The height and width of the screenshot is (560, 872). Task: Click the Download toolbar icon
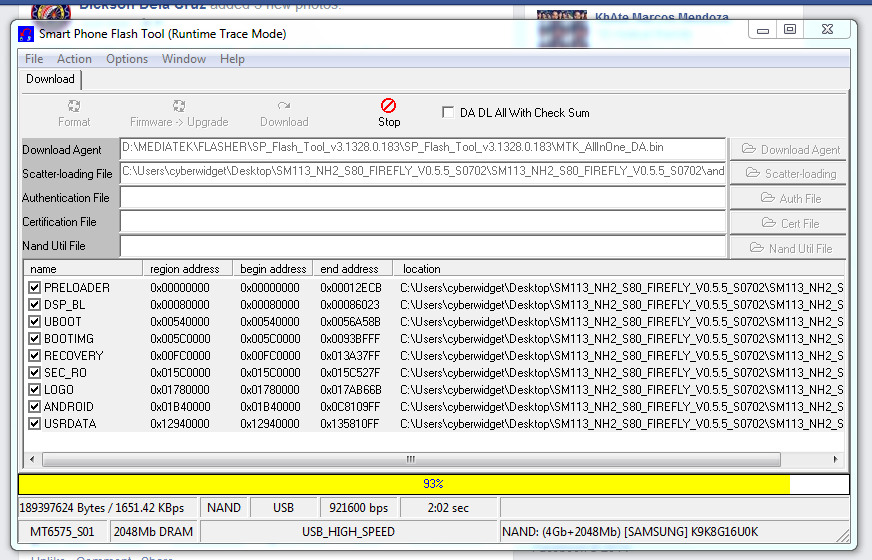coord(284,105)
